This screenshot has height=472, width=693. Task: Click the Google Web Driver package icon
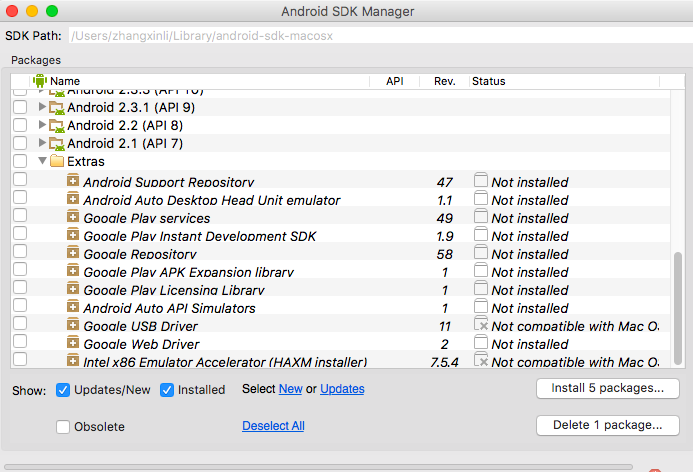pyautogui.click(x=73, y=344)
